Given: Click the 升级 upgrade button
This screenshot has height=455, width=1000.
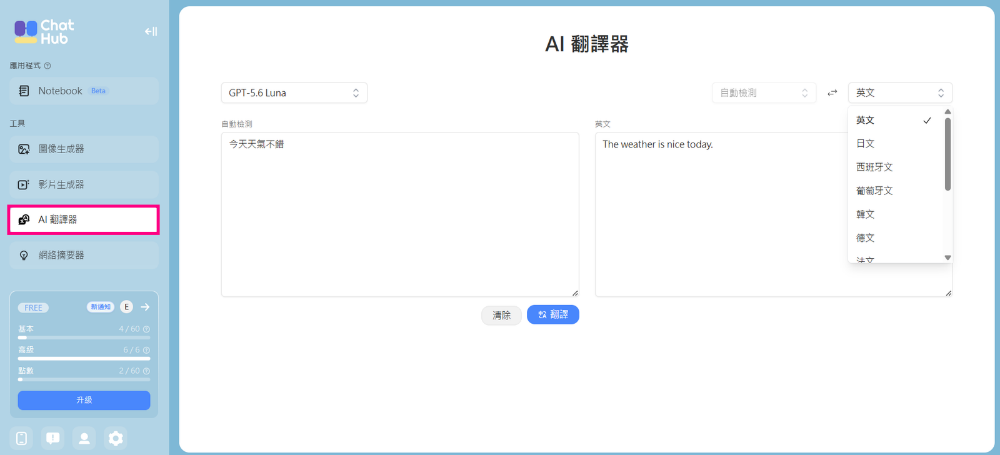Looking at the screenshot, I should [84, 401].
